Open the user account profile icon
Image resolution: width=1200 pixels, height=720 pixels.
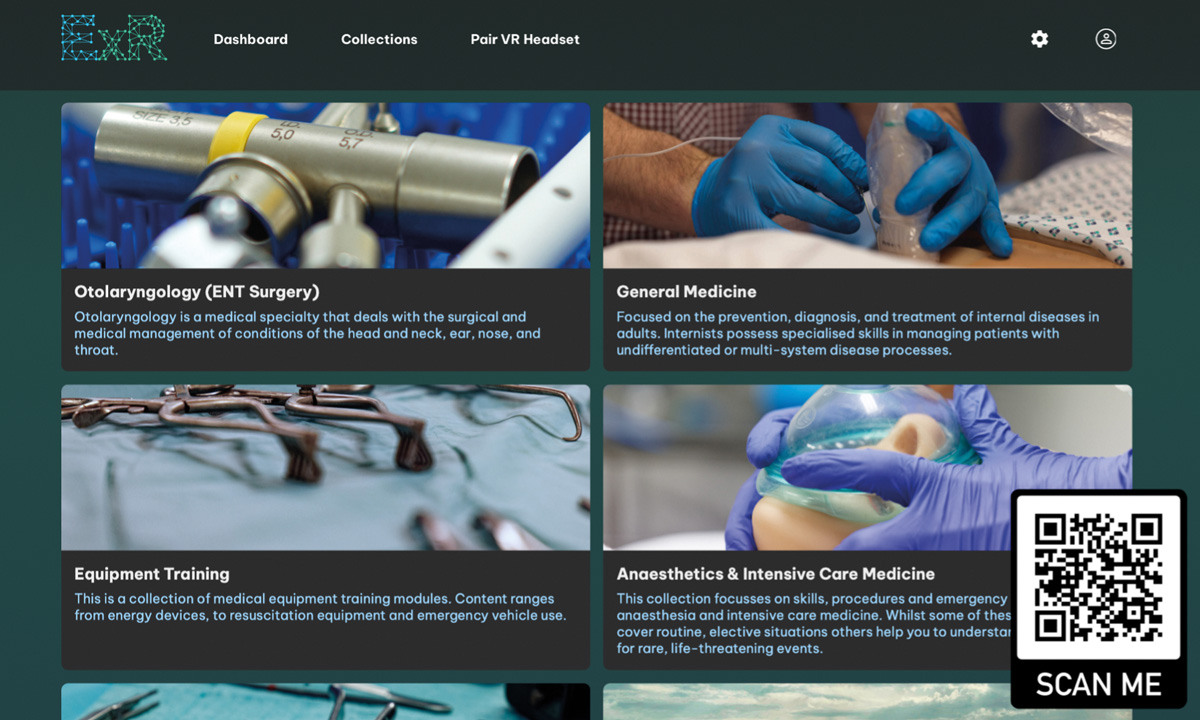(x=1106, y=39)
